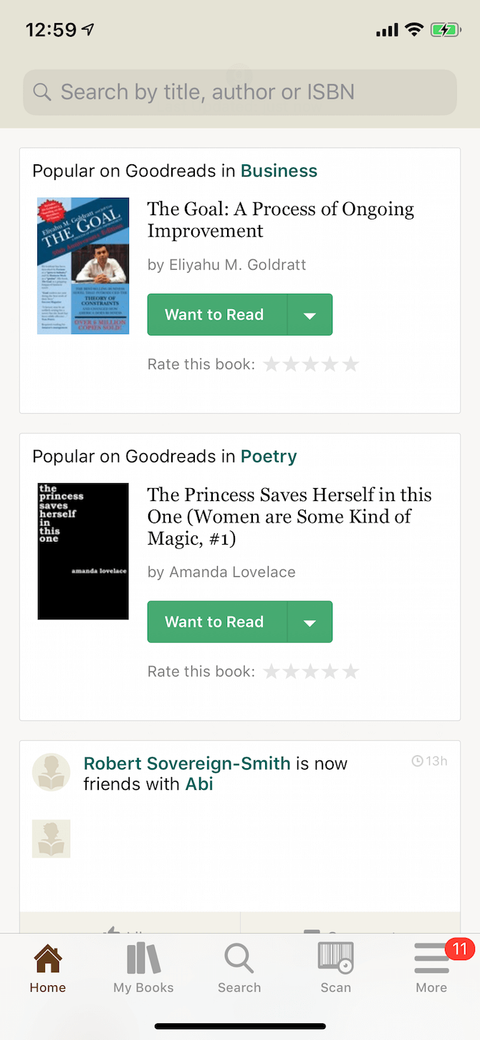The width and height of the screenshot is (480, 1040).
Task: Open the Business genre link
Action: point(279,171)
